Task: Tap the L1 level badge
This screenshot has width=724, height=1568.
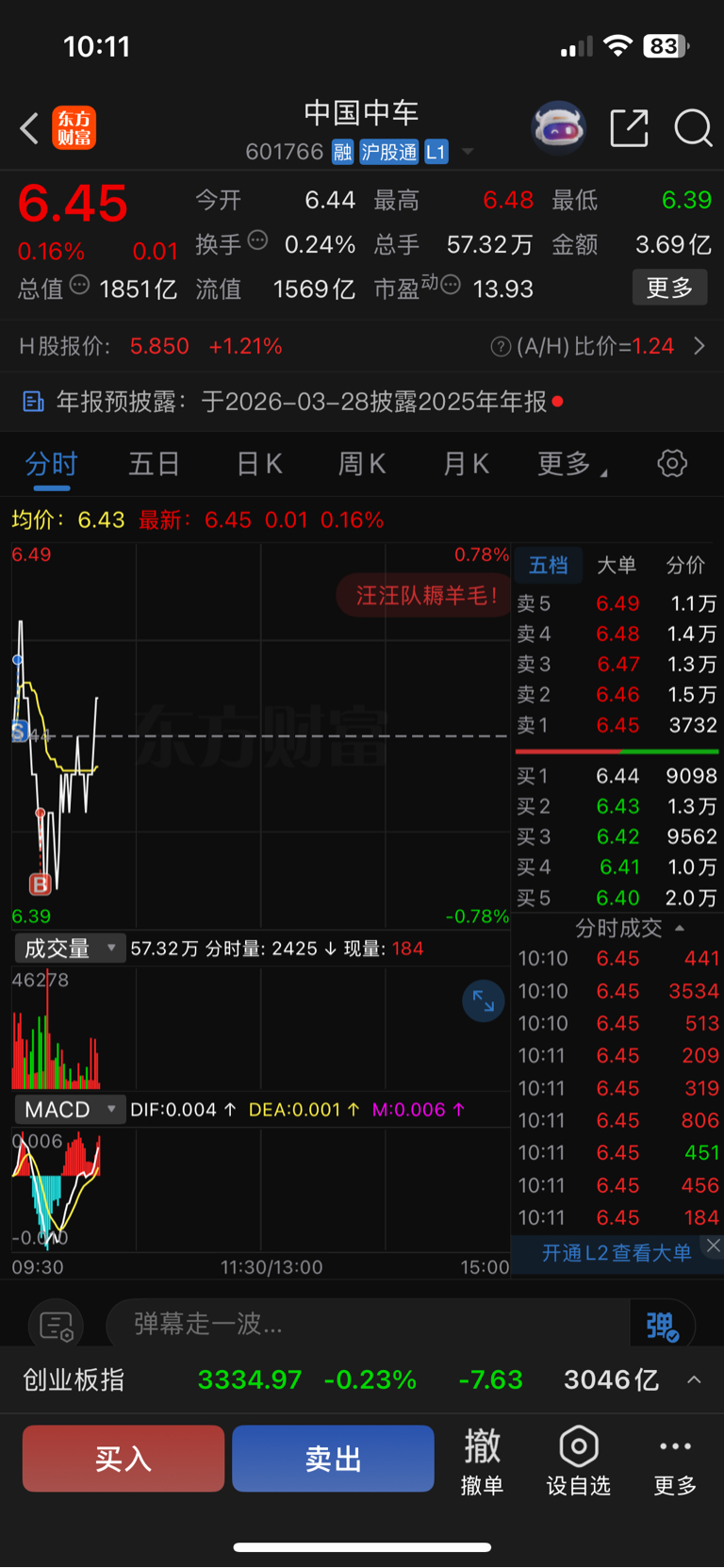Action: 436,152
